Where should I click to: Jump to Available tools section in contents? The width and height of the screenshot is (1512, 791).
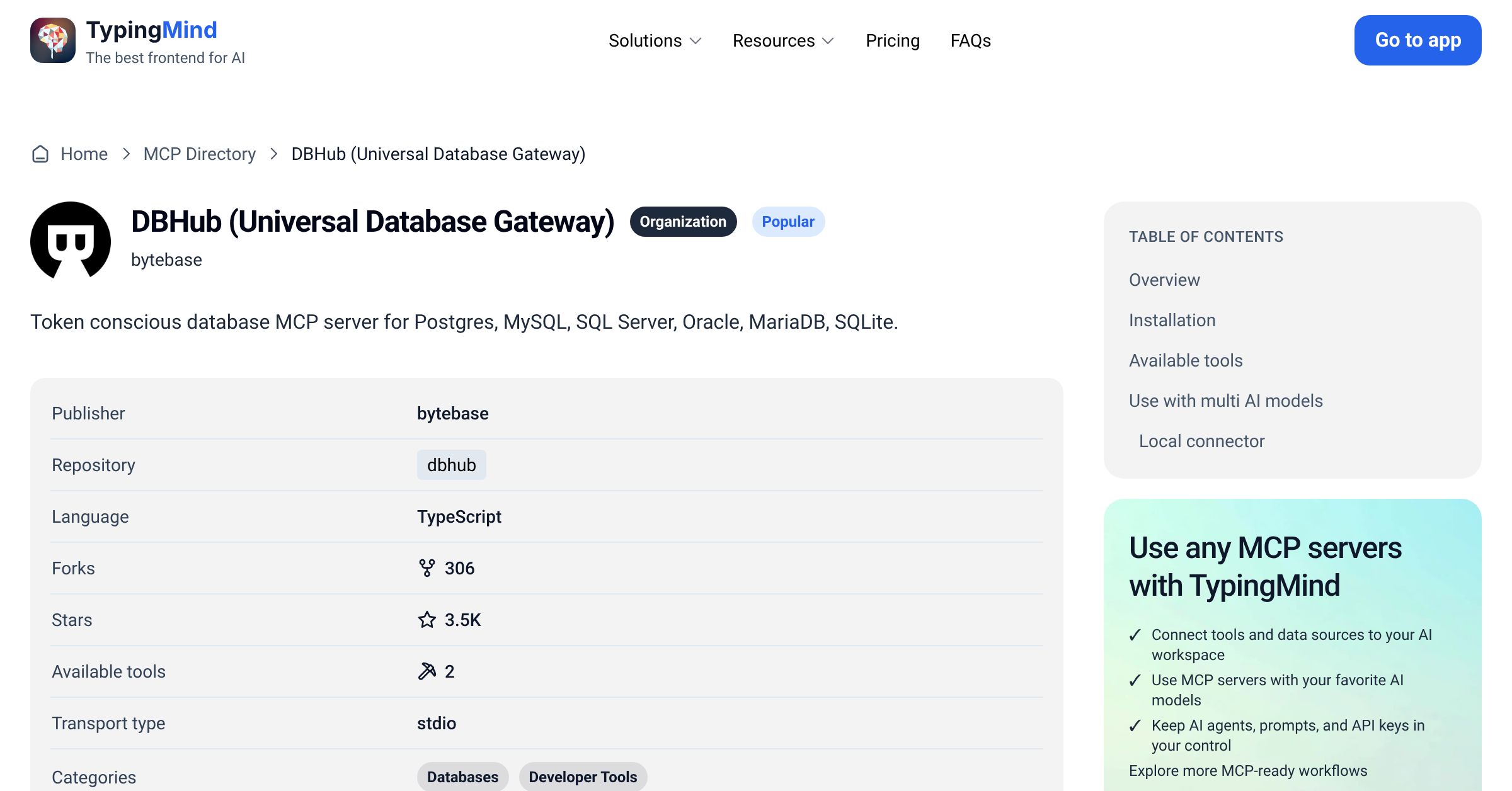pyautogui.click(x=1186, y=360)
